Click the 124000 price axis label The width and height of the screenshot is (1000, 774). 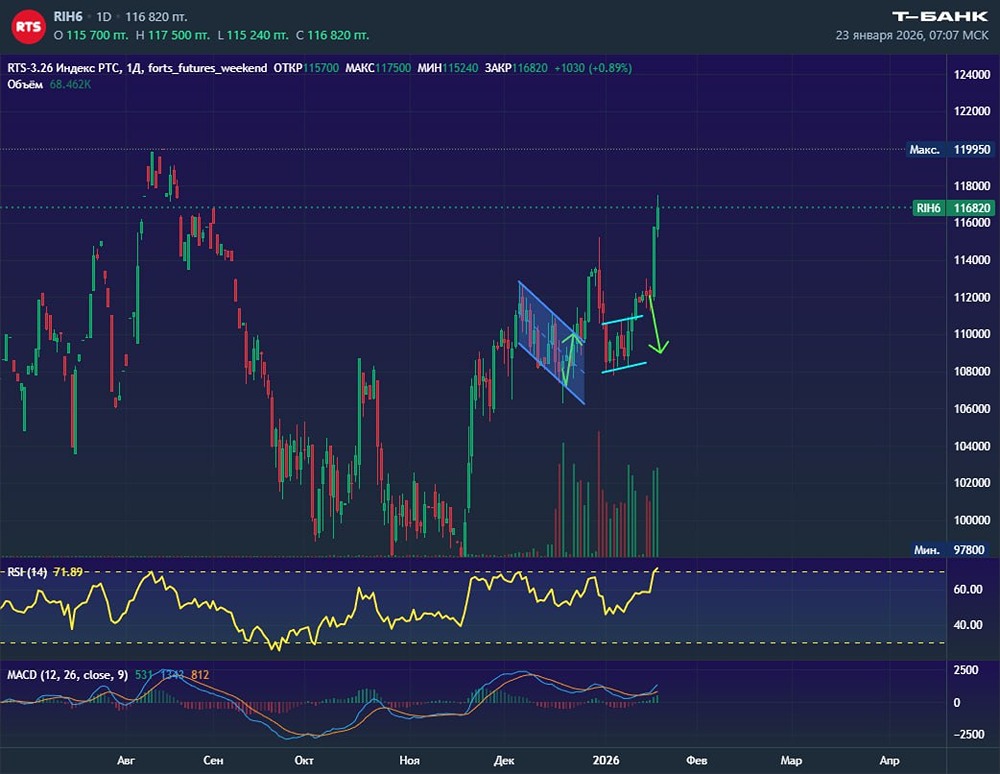pos(972,75)
